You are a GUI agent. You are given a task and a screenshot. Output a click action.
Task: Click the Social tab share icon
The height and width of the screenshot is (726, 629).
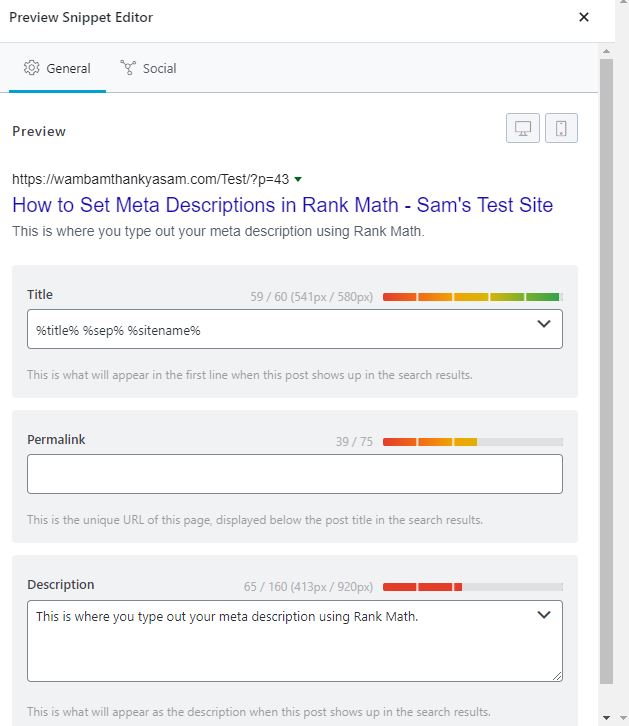click(x=128, y=68)
